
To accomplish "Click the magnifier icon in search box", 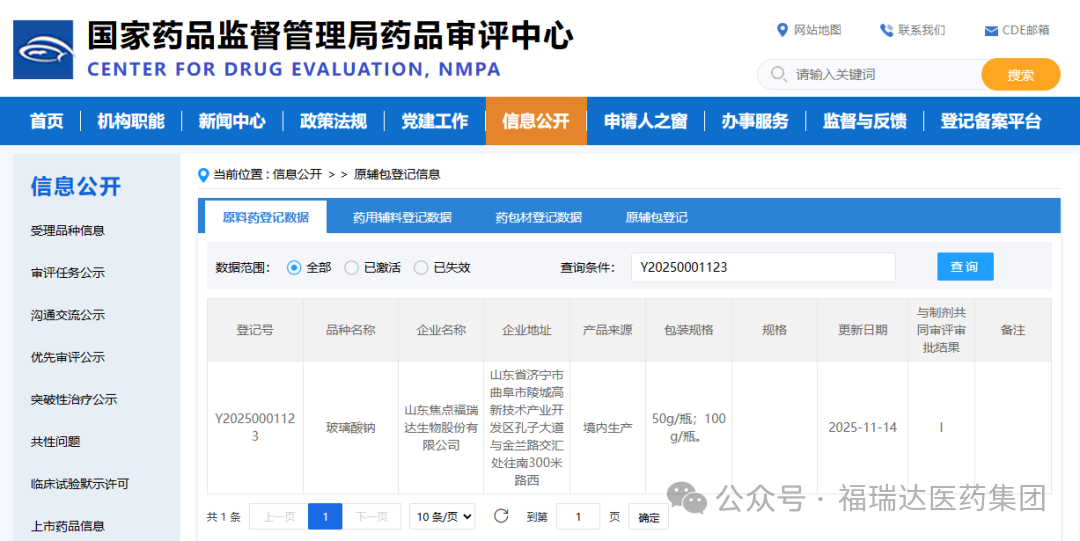I will [x=778, y=74].
